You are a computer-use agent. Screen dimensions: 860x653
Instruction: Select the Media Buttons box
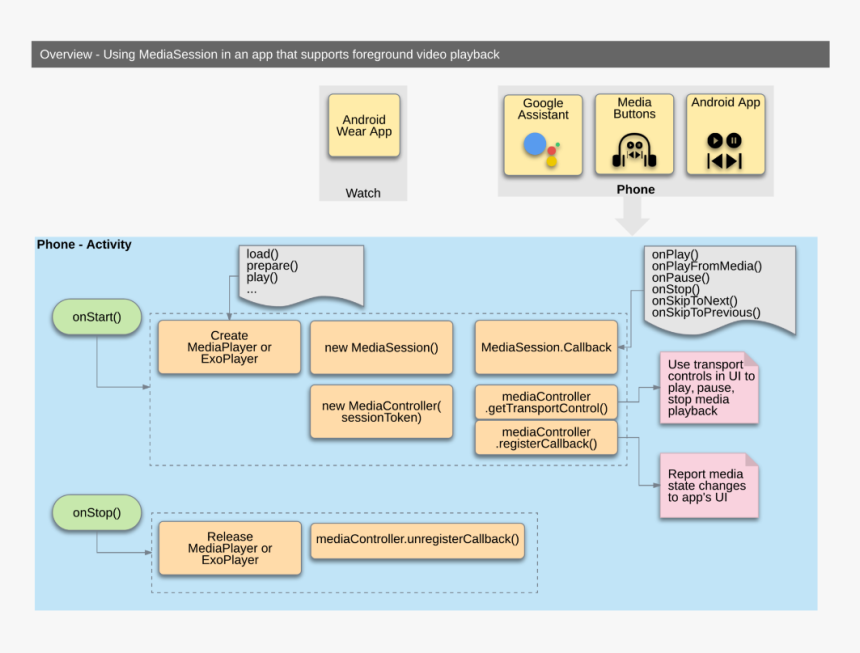pos(634,134)
